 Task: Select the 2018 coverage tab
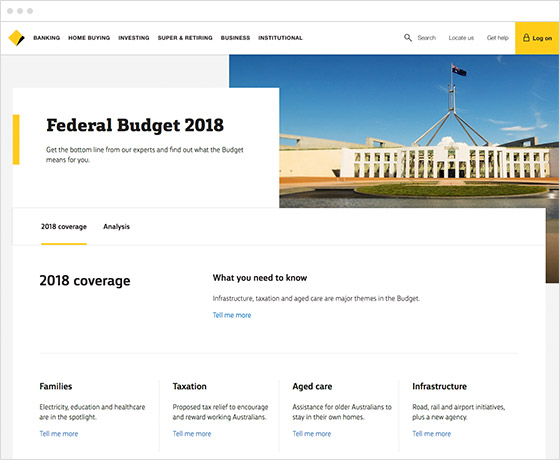64,227
